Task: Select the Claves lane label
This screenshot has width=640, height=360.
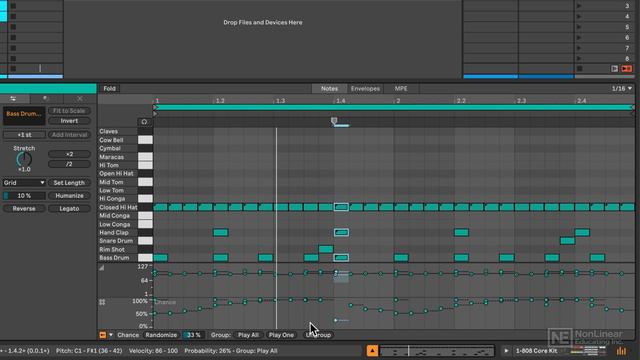Action: (109, 131)
